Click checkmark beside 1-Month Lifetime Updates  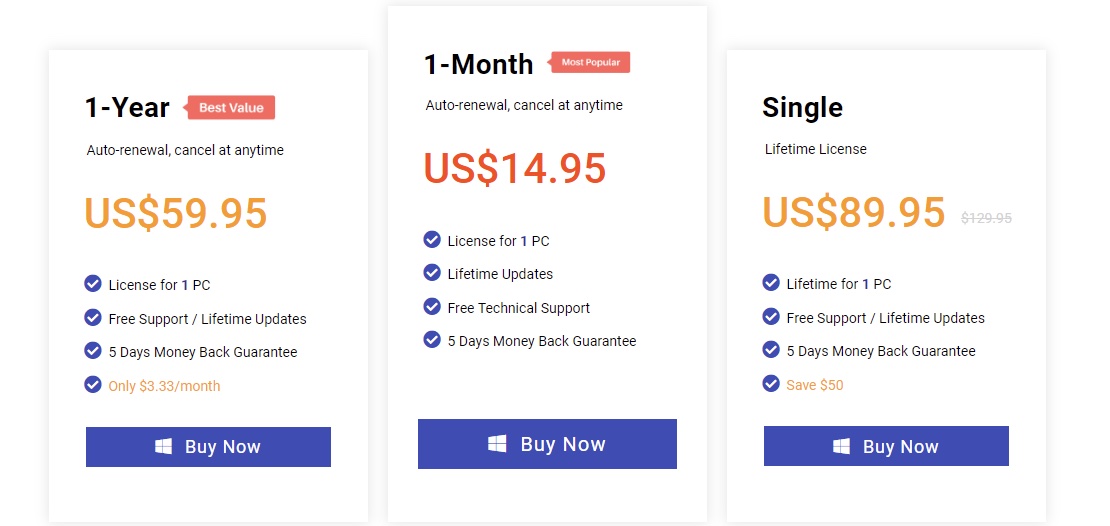pyautogui.click(x=432, y=273)
